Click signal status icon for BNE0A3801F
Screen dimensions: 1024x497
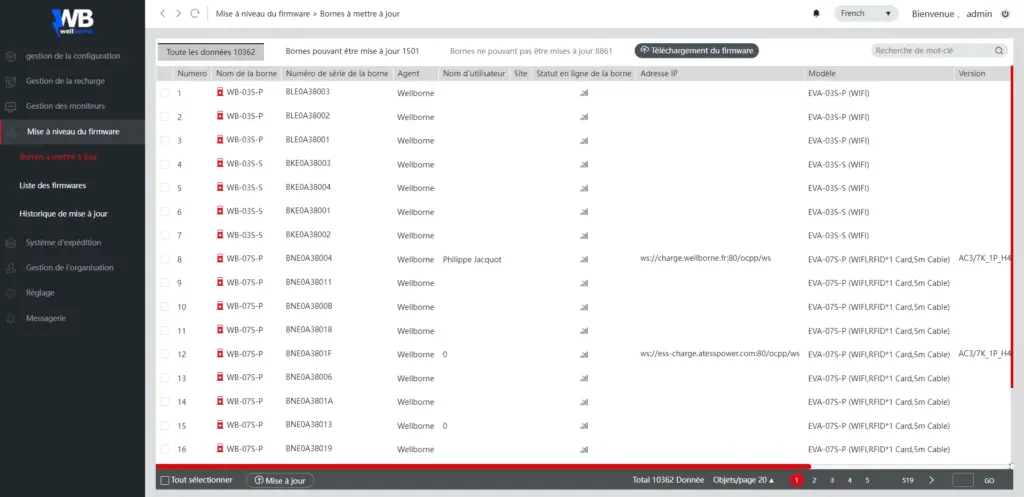pos(584,355)
